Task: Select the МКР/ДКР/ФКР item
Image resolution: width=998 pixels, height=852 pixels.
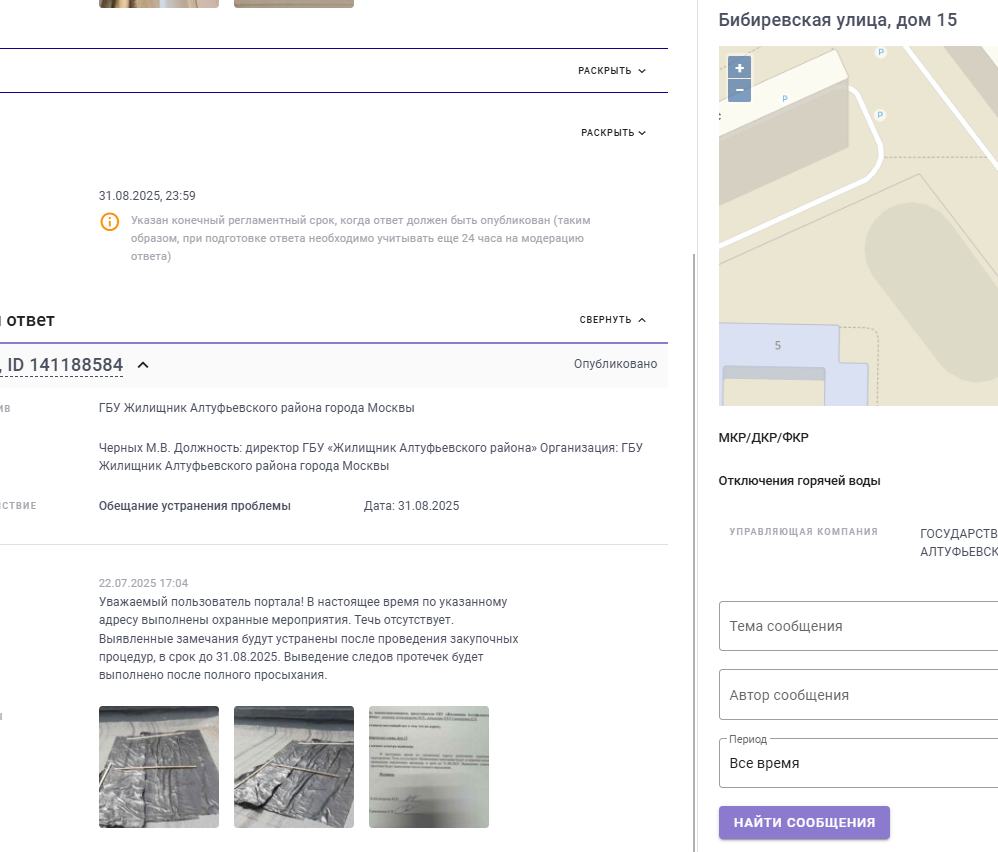Action: point(763,438)
